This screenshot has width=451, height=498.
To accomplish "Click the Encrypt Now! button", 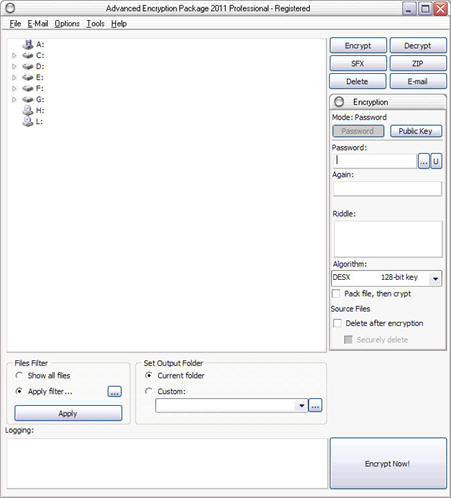I will coord(388,463).
